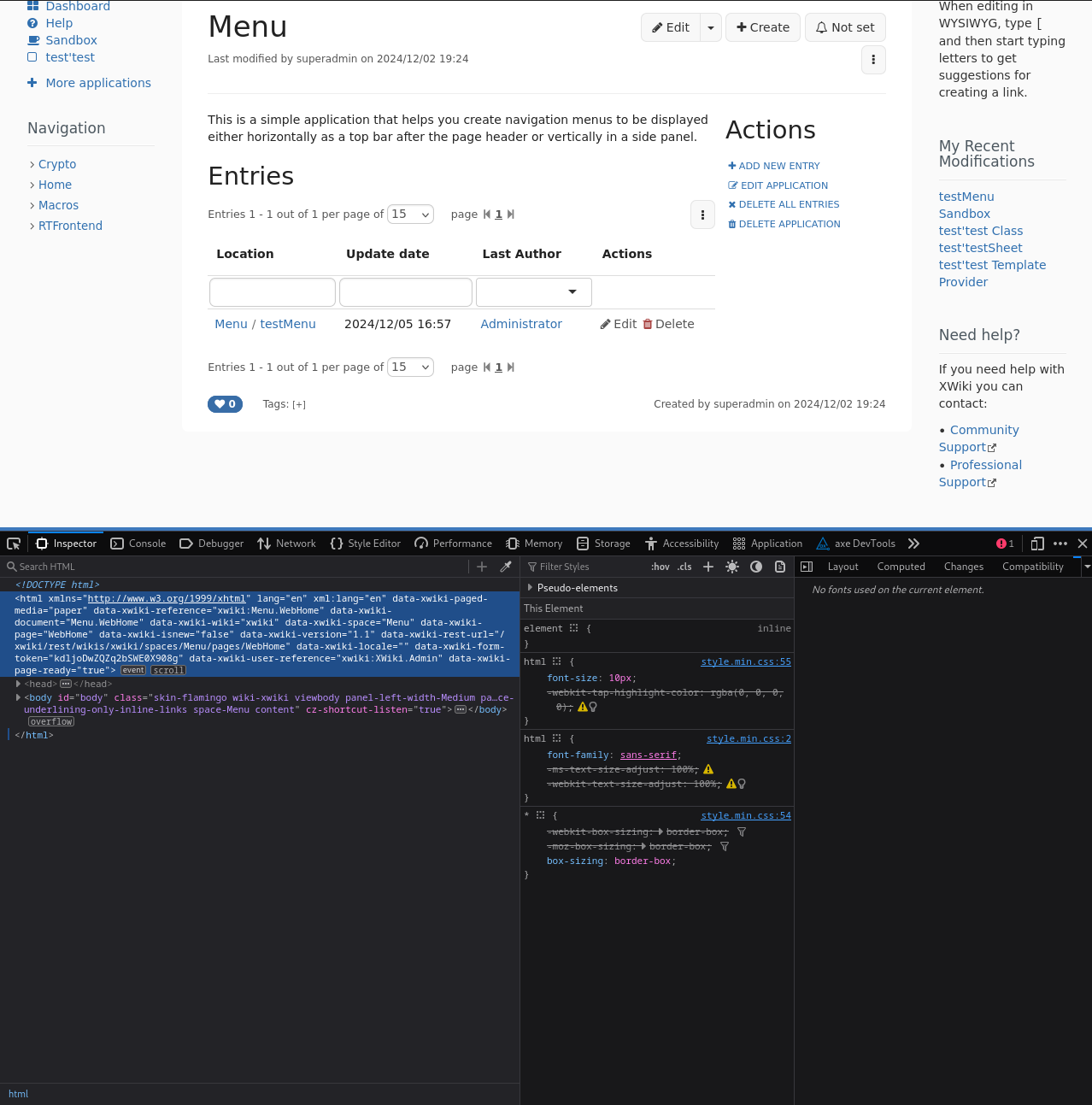The image size is (1092, 1105).
Task: Toggle dark color scheme simulation
Action: (x=756, y=567)
